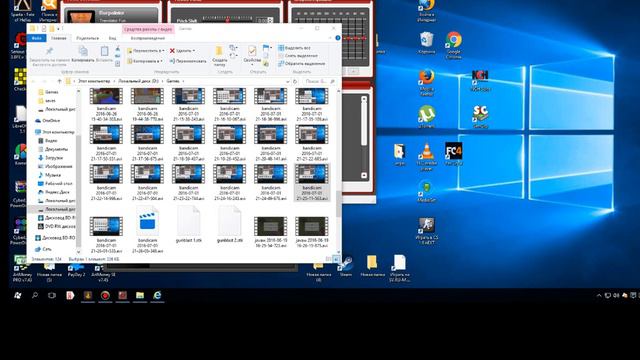The width and height of the screenshot is (640, 360).
Task: Switch to the Главная ribbon tab
Action: tap(59, 38)
